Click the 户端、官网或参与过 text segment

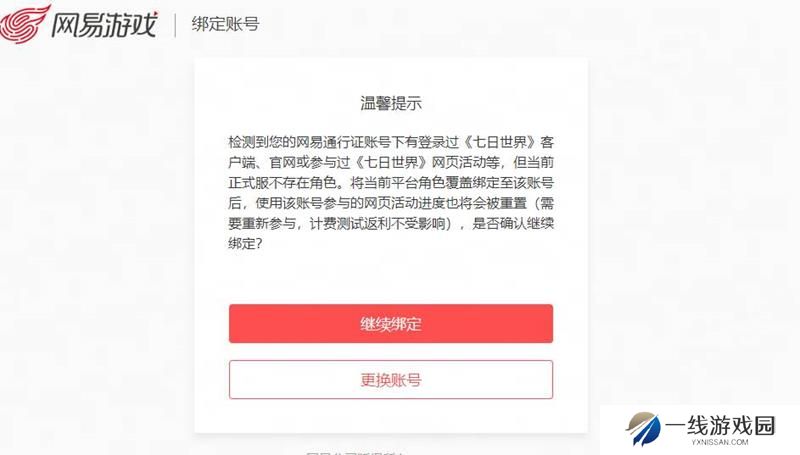pyautogui.click(x=289, y=162)
